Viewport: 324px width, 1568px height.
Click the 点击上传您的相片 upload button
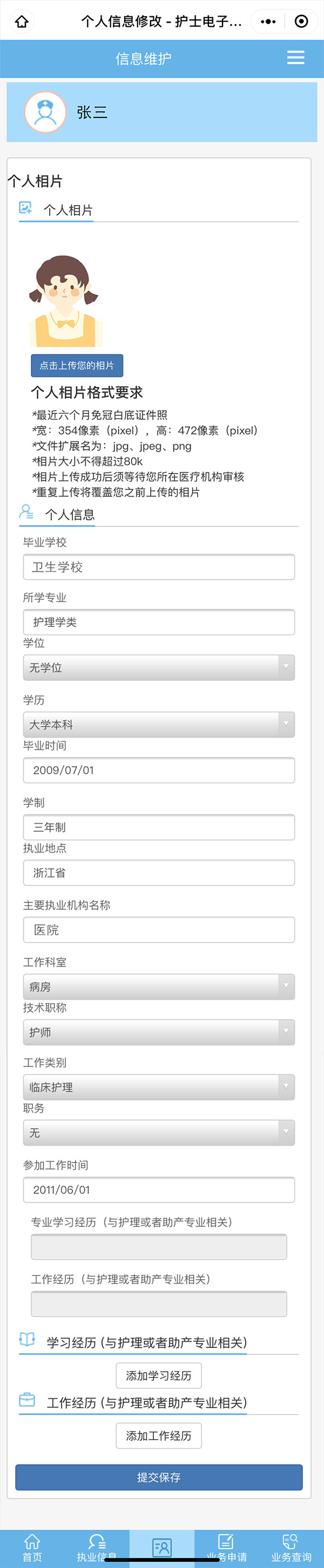click(x=77, y=365)
